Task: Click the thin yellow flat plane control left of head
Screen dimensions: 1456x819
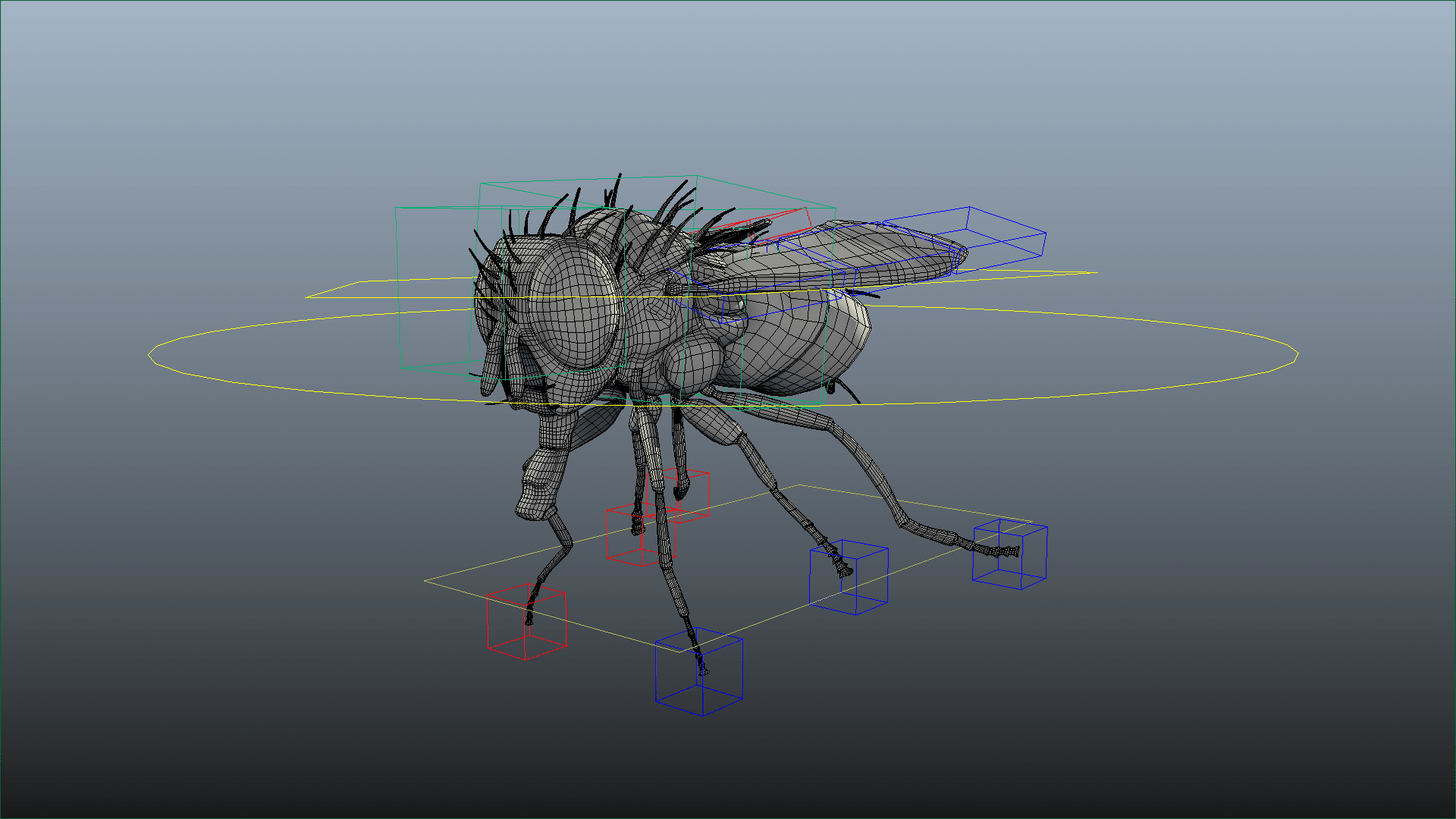Action: [334, 290]
